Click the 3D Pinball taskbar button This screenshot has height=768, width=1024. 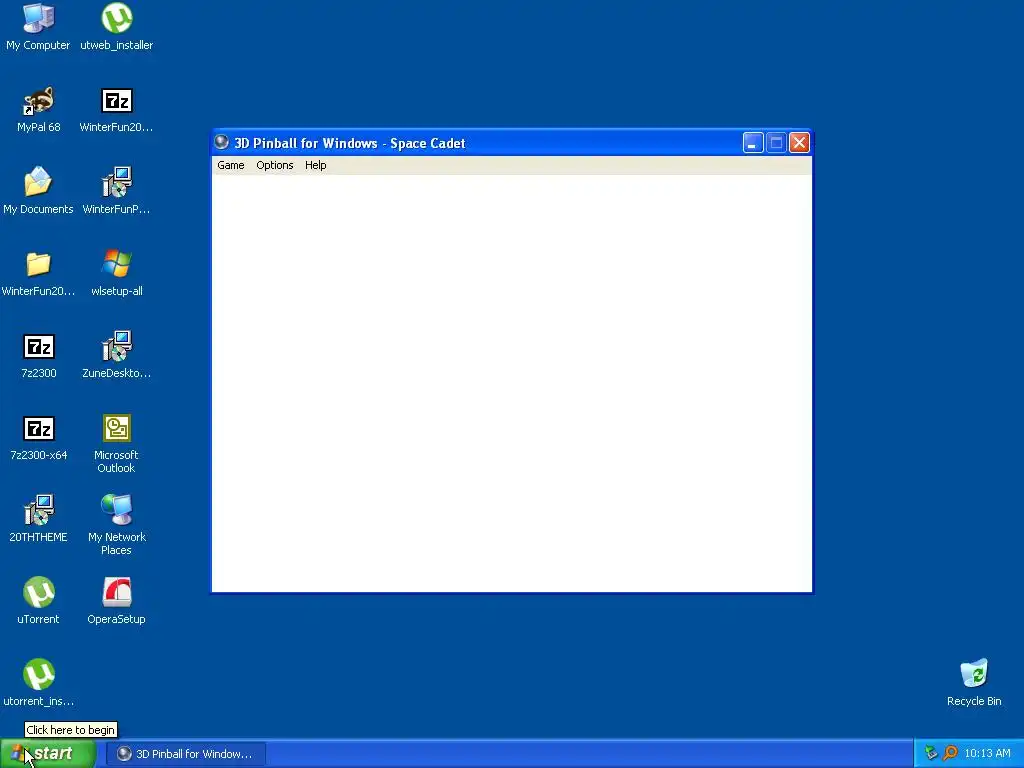click(185, 754)
